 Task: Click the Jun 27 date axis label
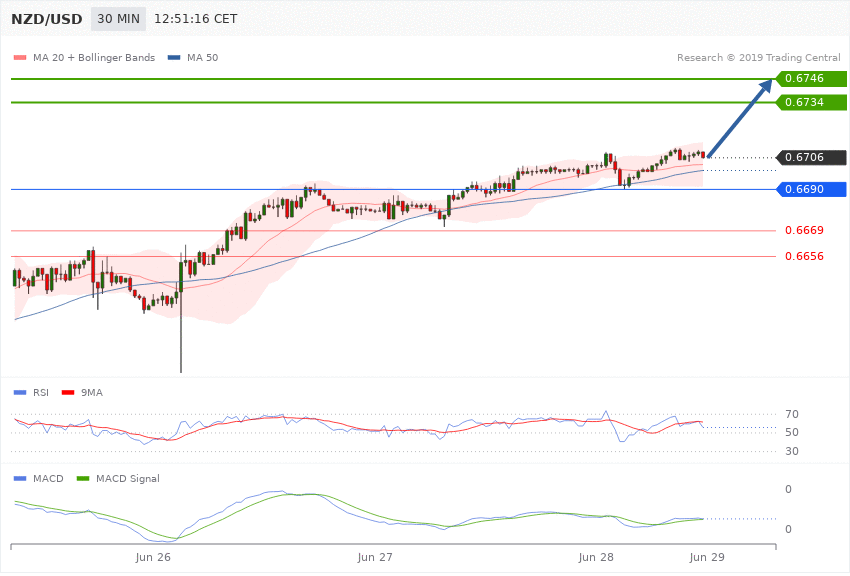375,558
